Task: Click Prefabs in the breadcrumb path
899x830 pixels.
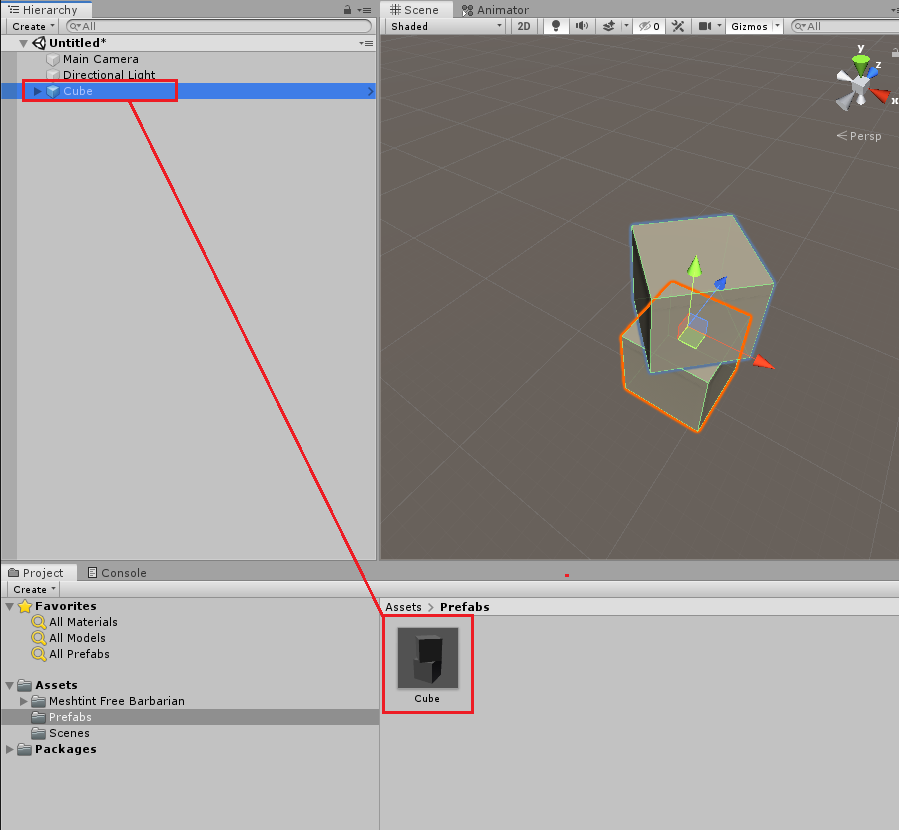Action: [x=464, y=607]
